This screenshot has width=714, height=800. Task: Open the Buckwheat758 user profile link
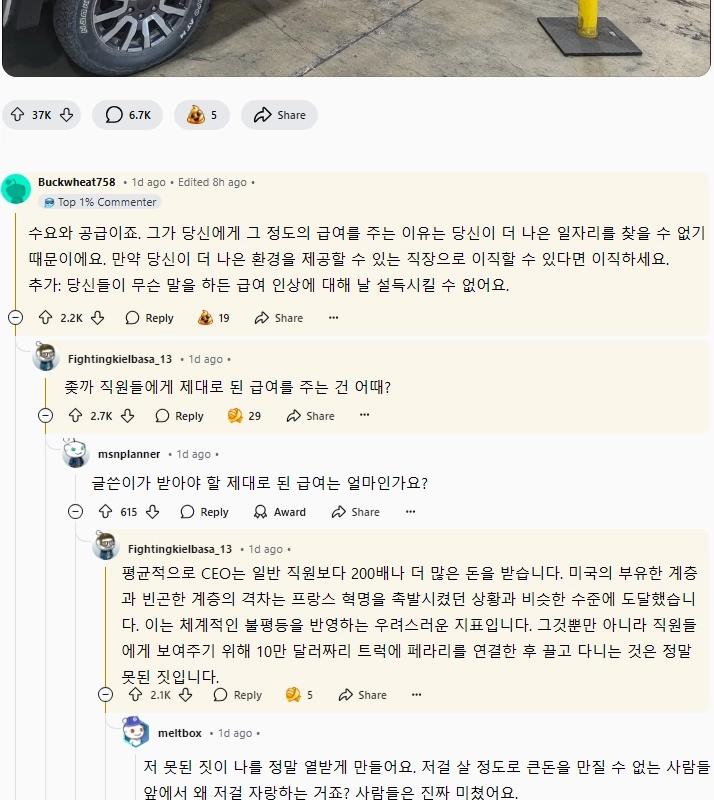(x=76, y=182)
